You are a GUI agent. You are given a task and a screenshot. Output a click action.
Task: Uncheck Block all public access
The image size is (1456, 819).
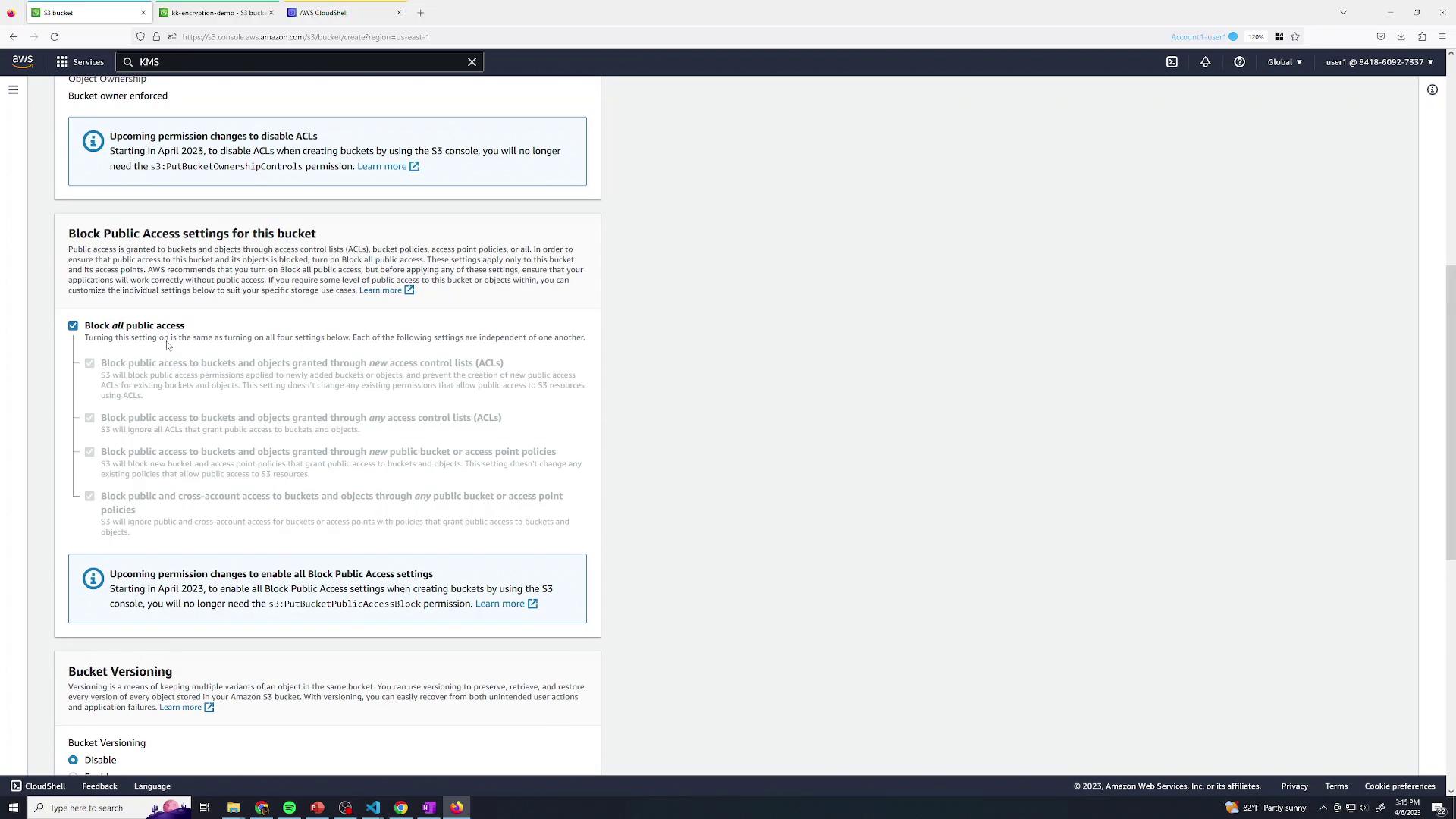(x=73, y=325)
